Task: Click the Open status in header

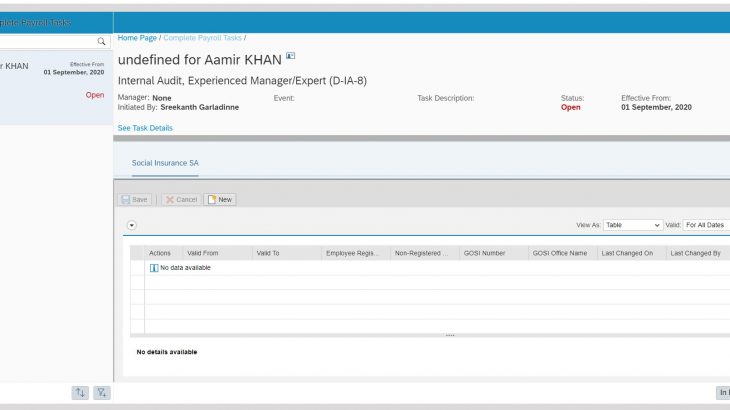Action: point(570,108)
